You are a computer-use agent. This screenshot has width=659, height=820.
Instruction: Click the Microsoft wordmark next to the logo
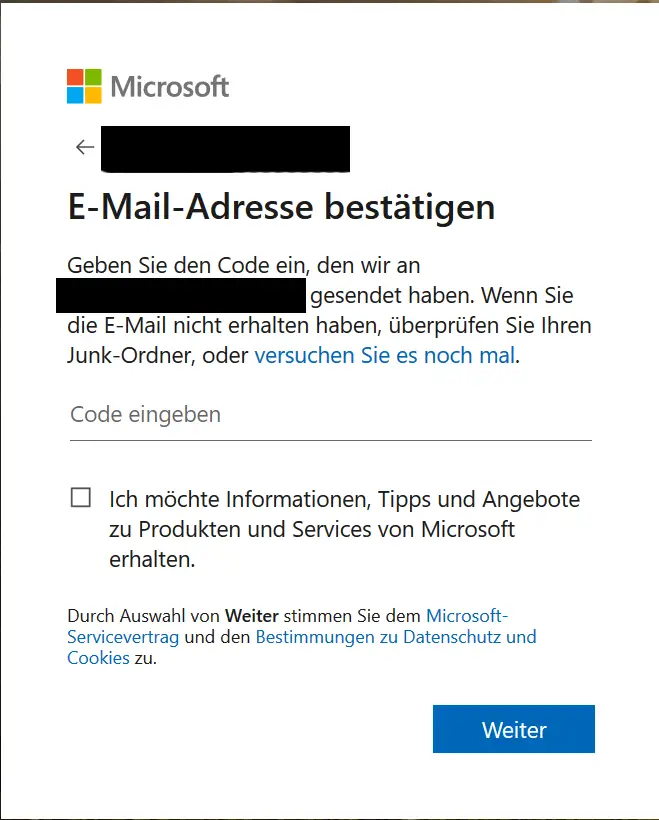(x=170, y=87)
